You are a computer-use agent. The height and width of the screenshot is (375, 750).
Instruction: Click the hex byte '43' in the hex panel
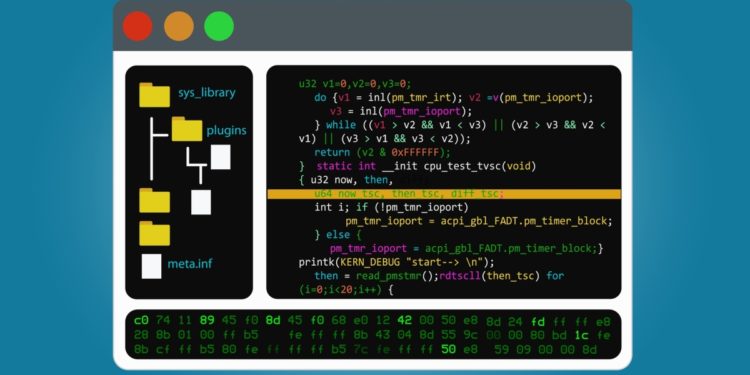click(x=382, y=334)
